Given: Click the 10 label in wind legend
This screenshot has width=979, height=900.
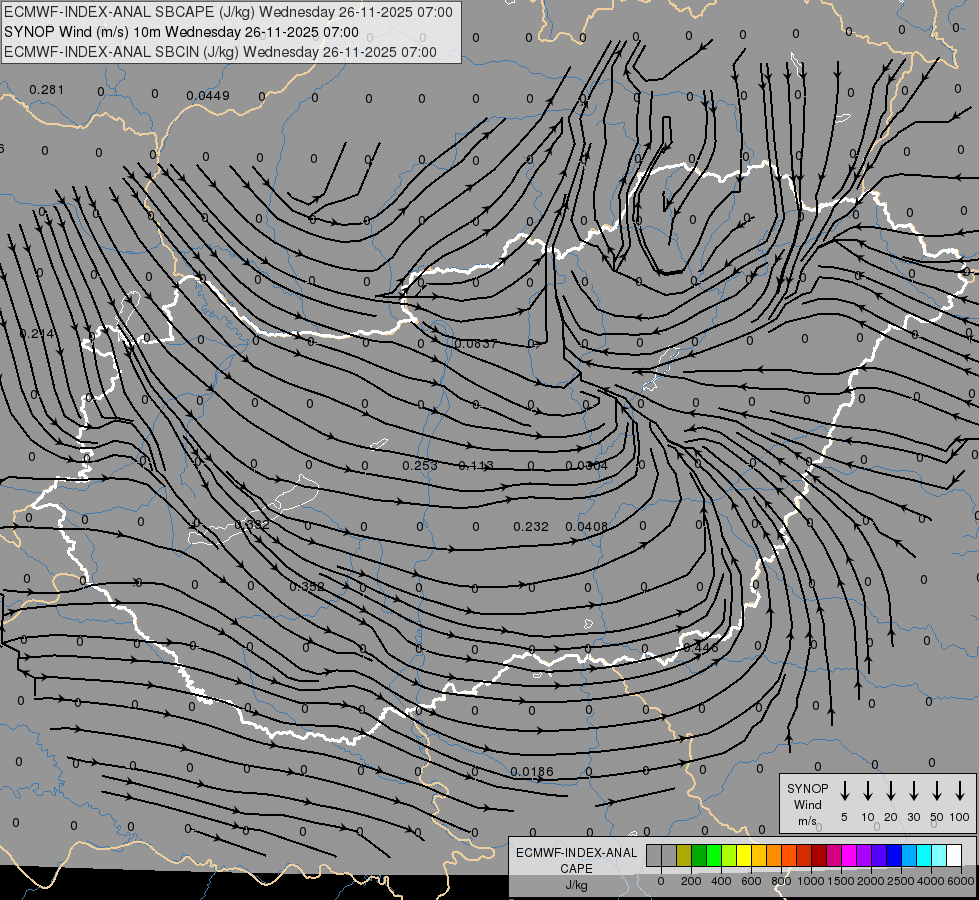Looking at the screenshot, I should 868,817.
